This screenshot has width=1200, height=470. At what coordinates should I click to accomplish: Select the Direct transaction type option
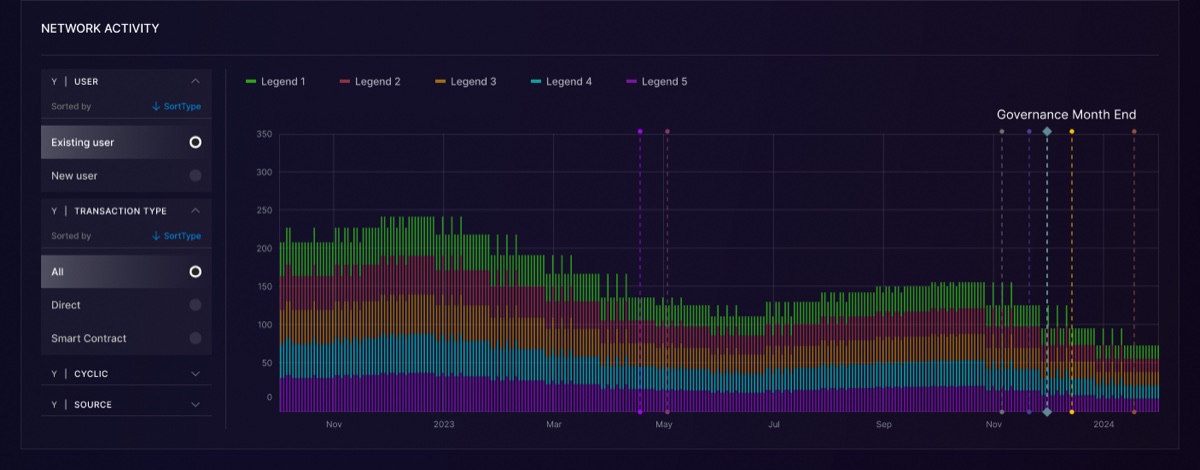click(x=126, y=305)
